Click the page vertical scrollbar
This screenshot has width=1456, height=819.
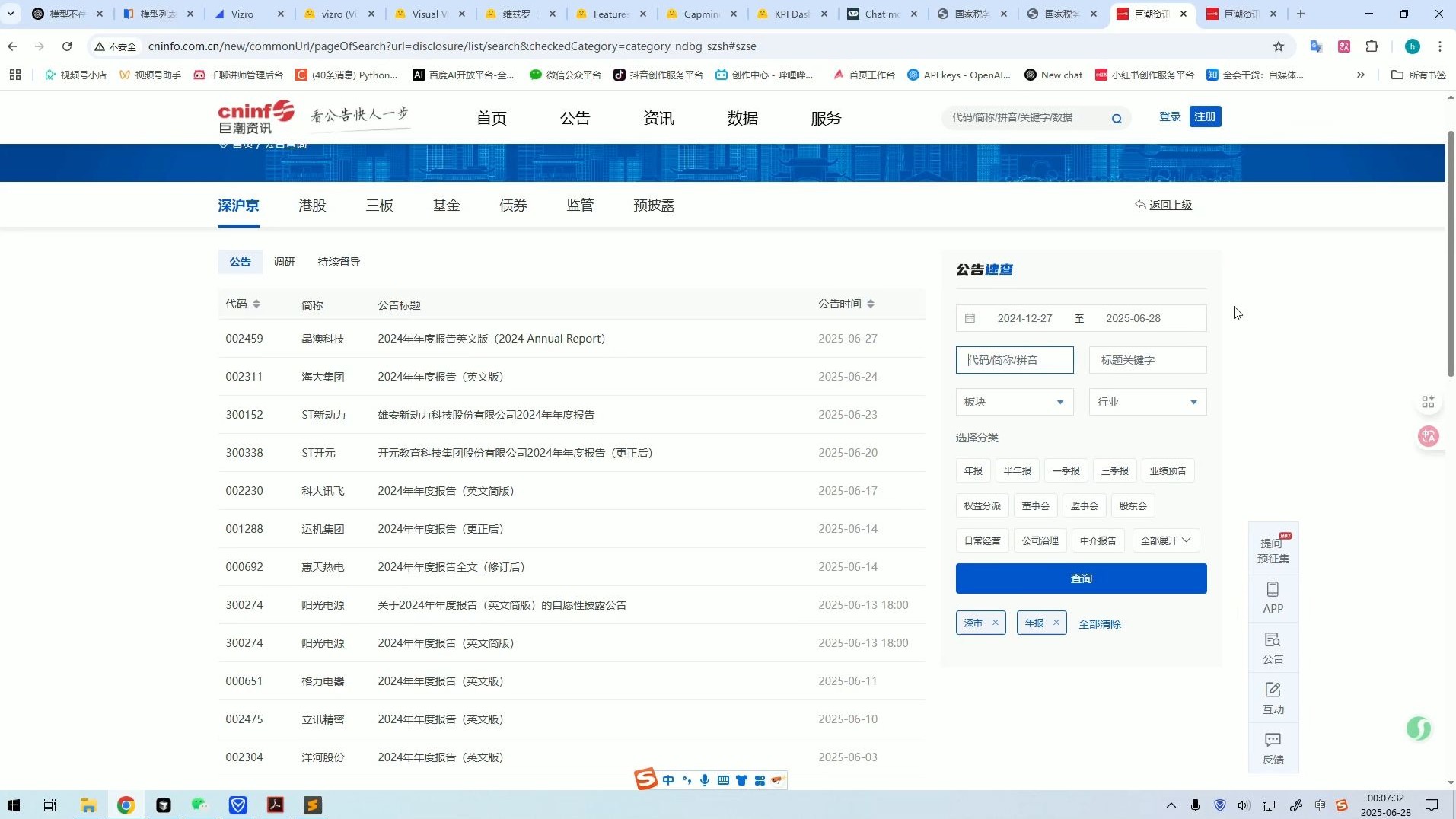click(x=1450, y=253)
